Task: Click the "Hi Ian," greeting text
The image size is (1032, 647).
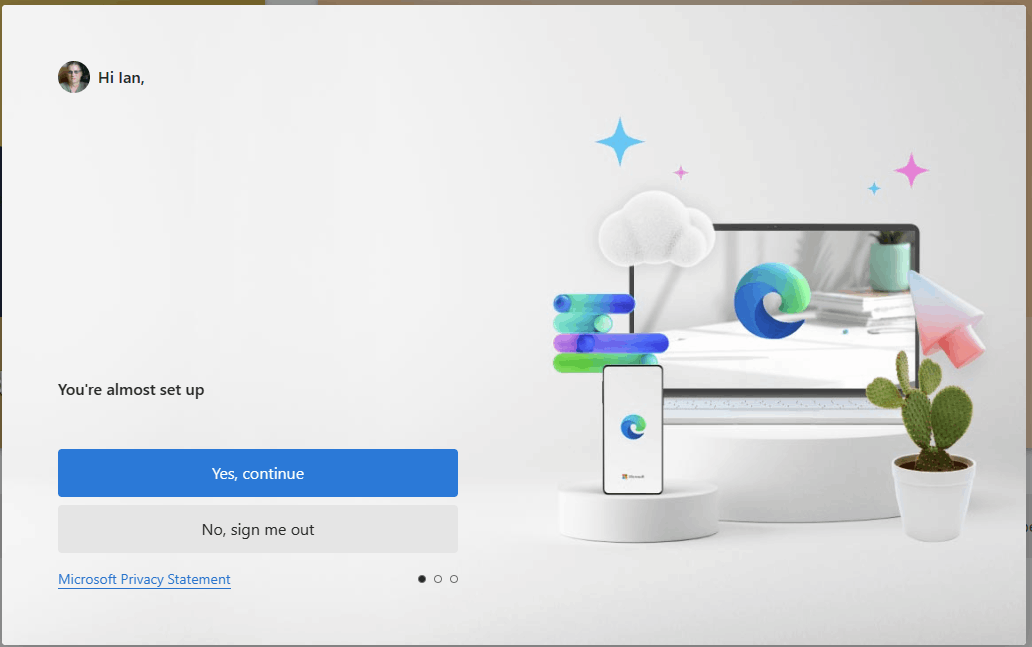Action: click(x=121, y=78)
